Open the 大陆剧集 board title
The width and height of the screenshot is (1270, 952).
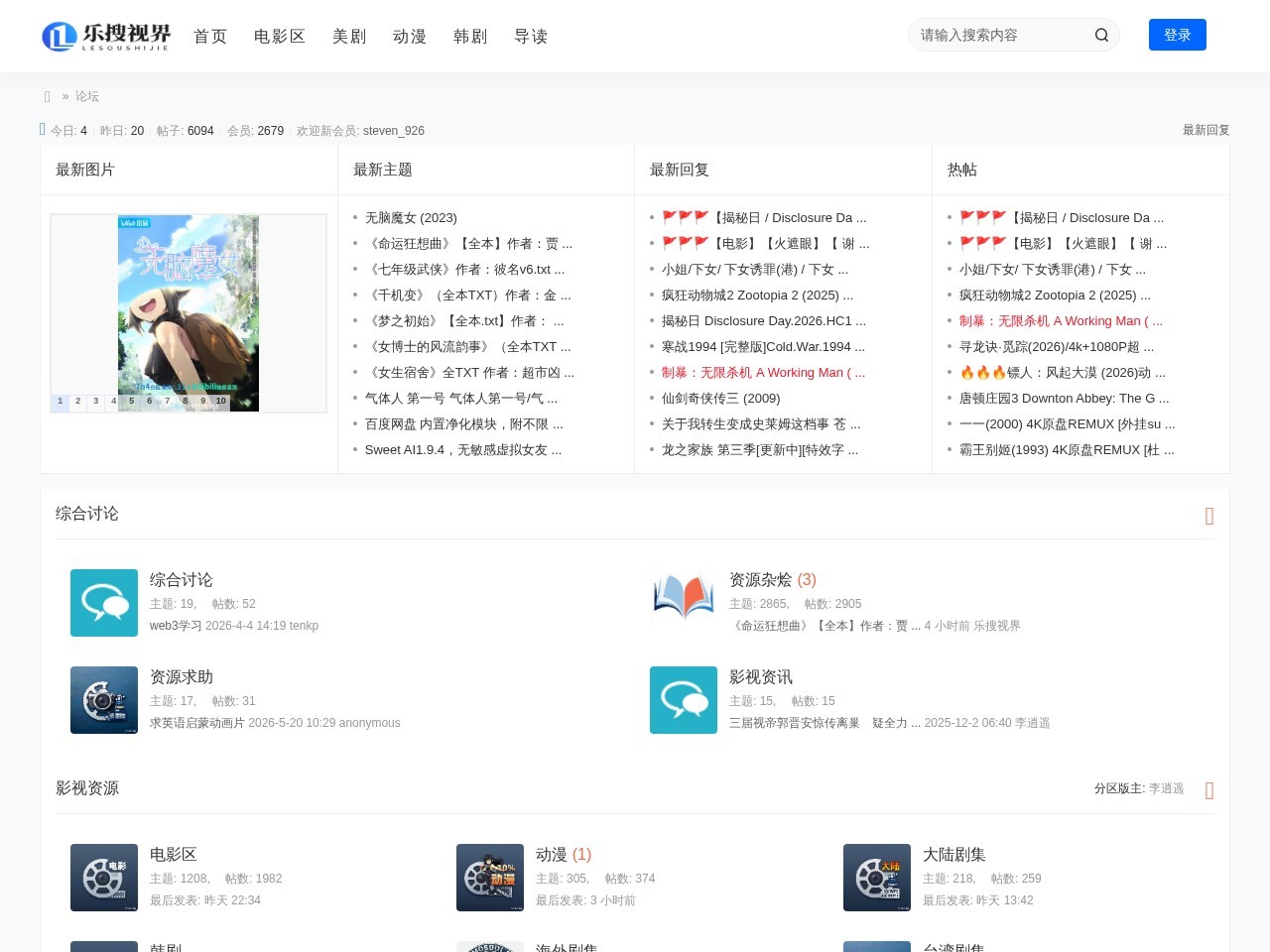[x=954, y=854]
